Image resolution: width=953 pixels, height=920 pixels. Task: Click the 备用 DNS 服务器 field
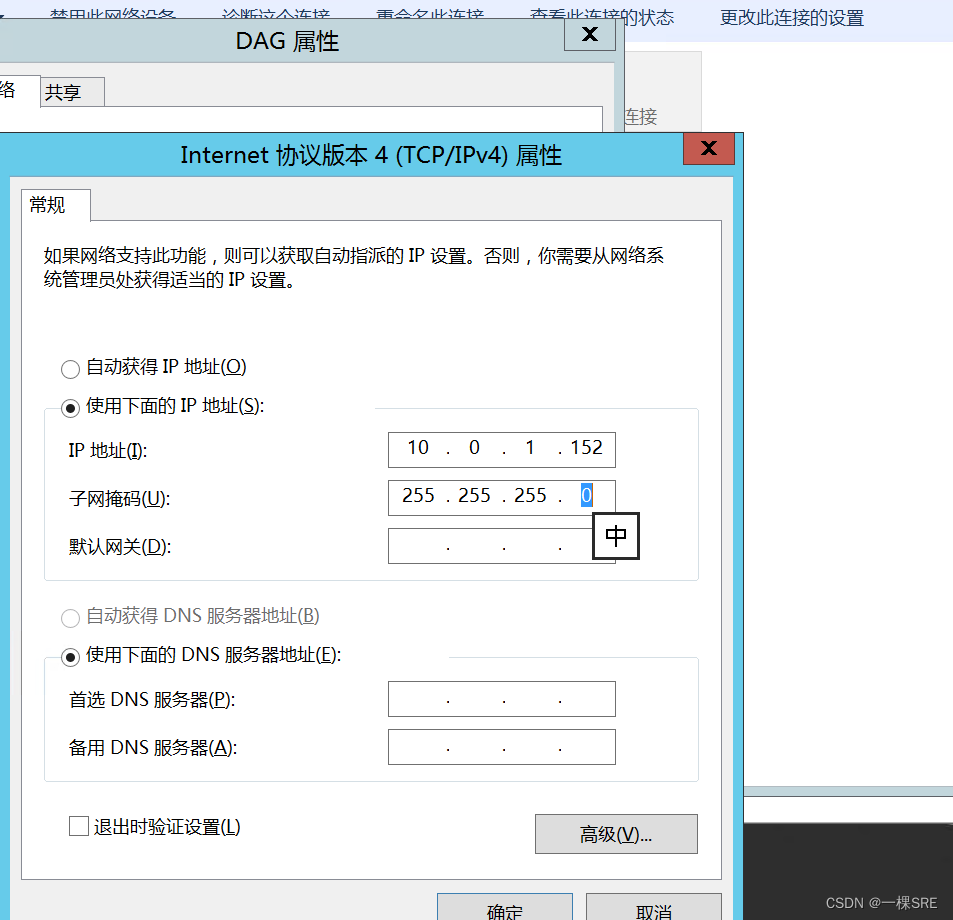[x=501, y=747]
